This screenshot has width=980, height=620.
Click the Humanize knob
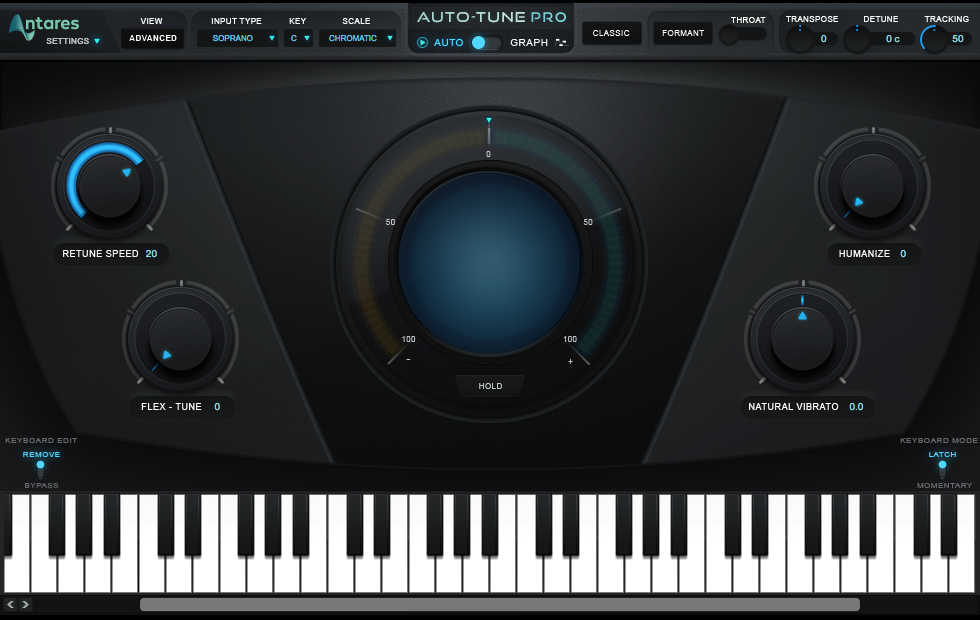point(872,184)
